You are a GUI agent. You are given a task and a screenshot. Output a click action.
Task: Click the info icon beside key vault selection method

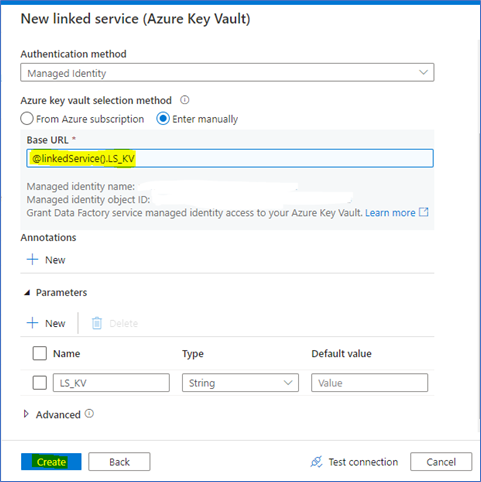pyautogui.click(x=185, y=100)
